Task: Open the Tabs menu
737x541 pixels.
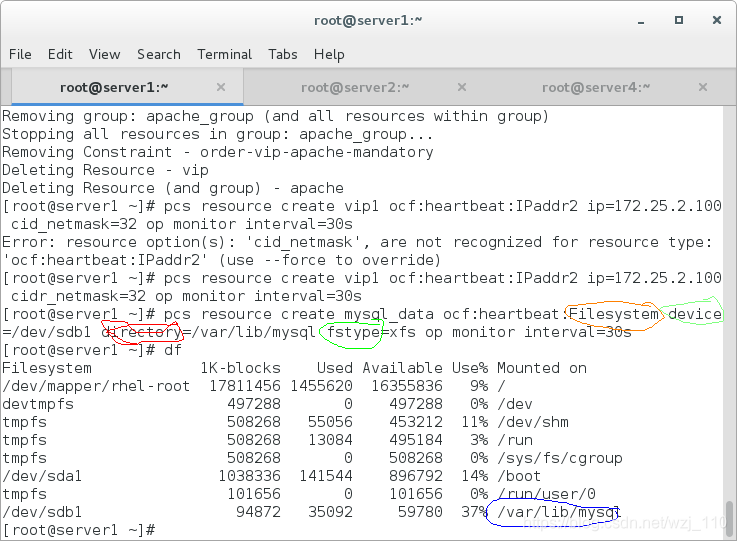Action: coord(283,55)
